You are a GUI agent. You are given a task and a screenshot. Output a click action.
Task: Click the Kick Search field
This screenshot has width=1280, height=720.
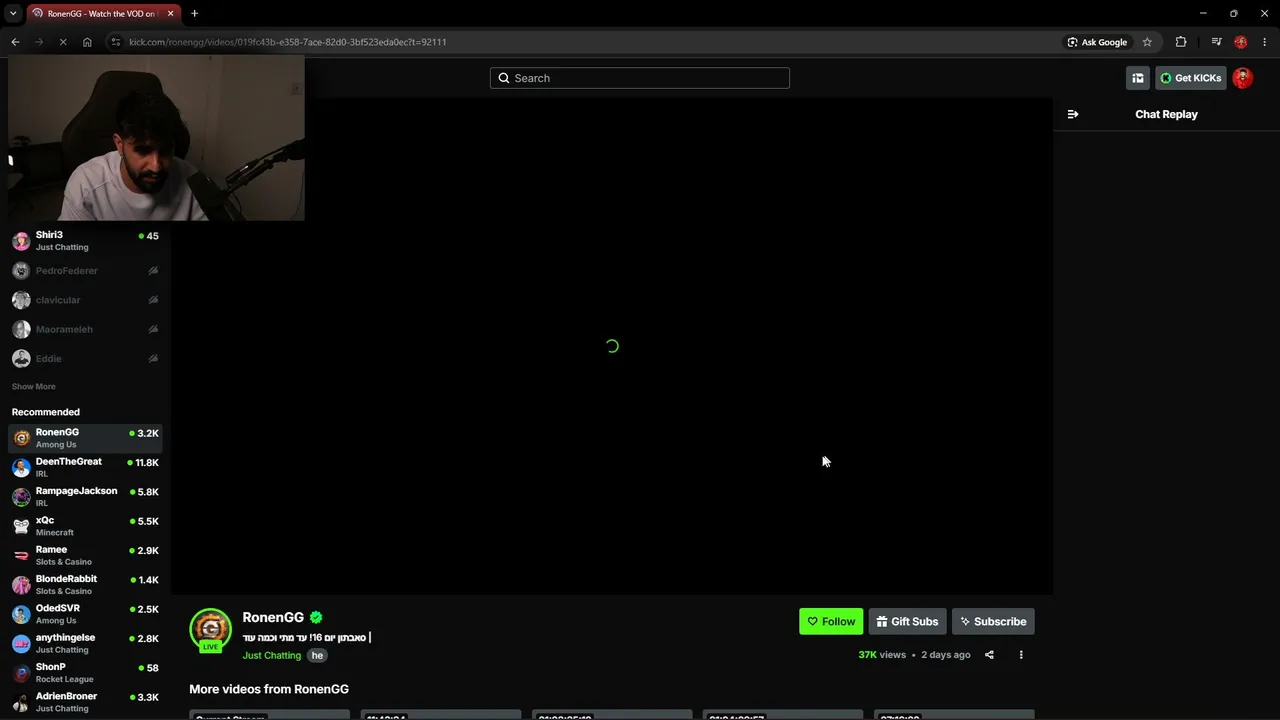point(640,78)
